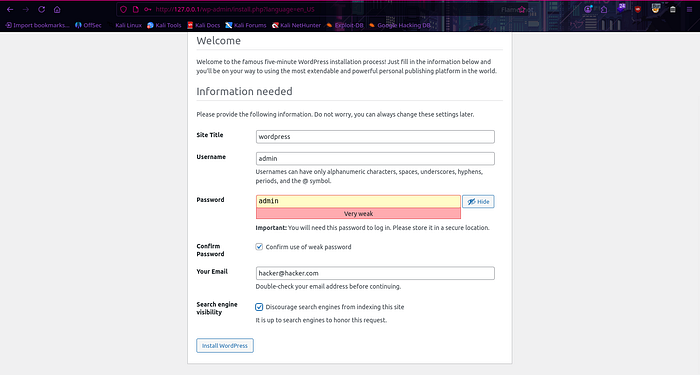Open the OffSec bookmark
This screenshot has width=700, height=375.
[88, 25]
